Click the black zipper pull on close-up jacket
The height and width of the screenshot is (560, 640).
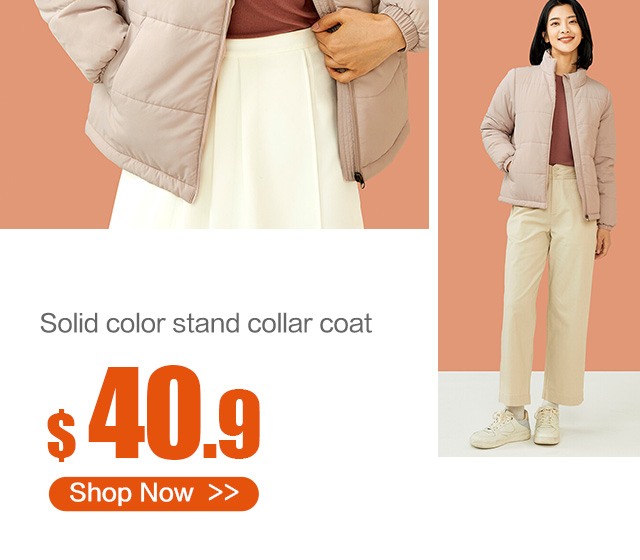pos(360,180)
